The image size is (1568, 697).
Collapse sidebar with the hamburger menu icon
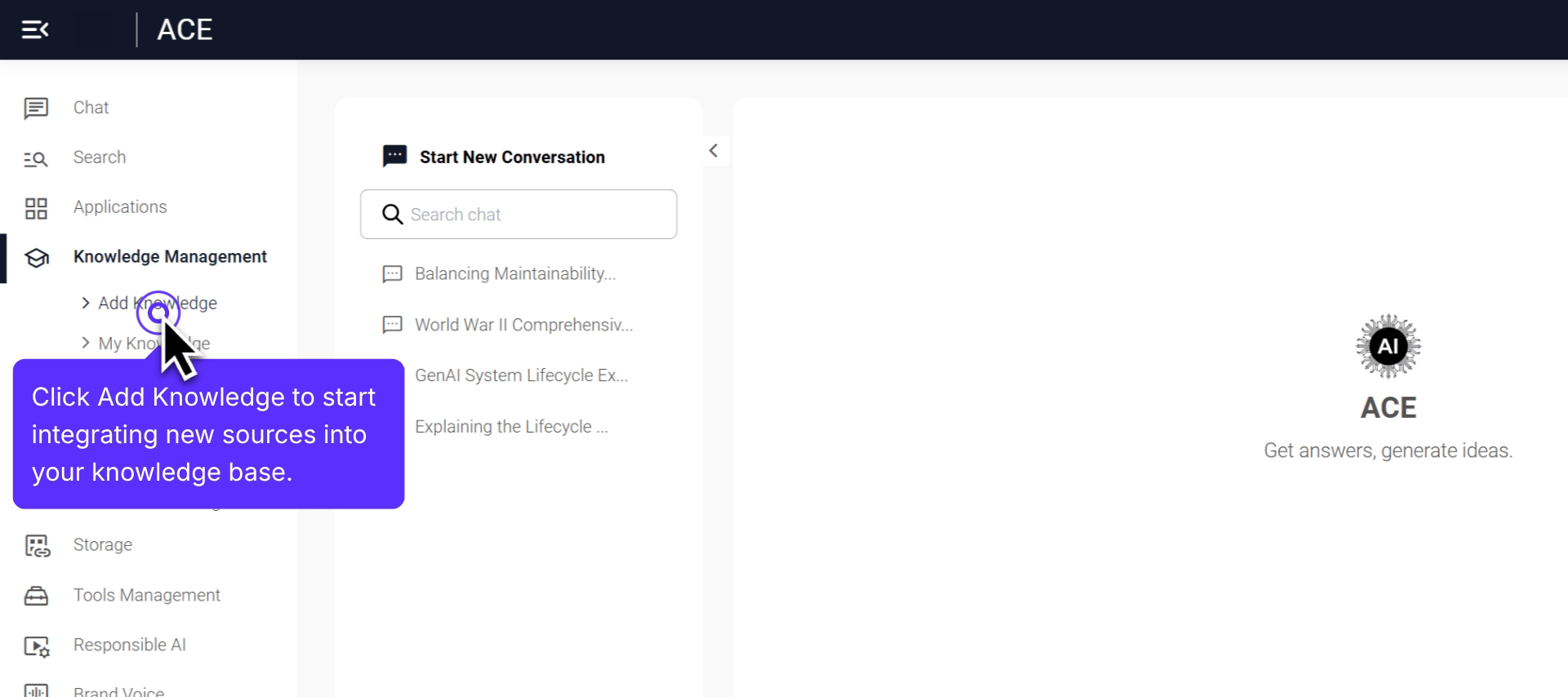(x=35, y=30)
